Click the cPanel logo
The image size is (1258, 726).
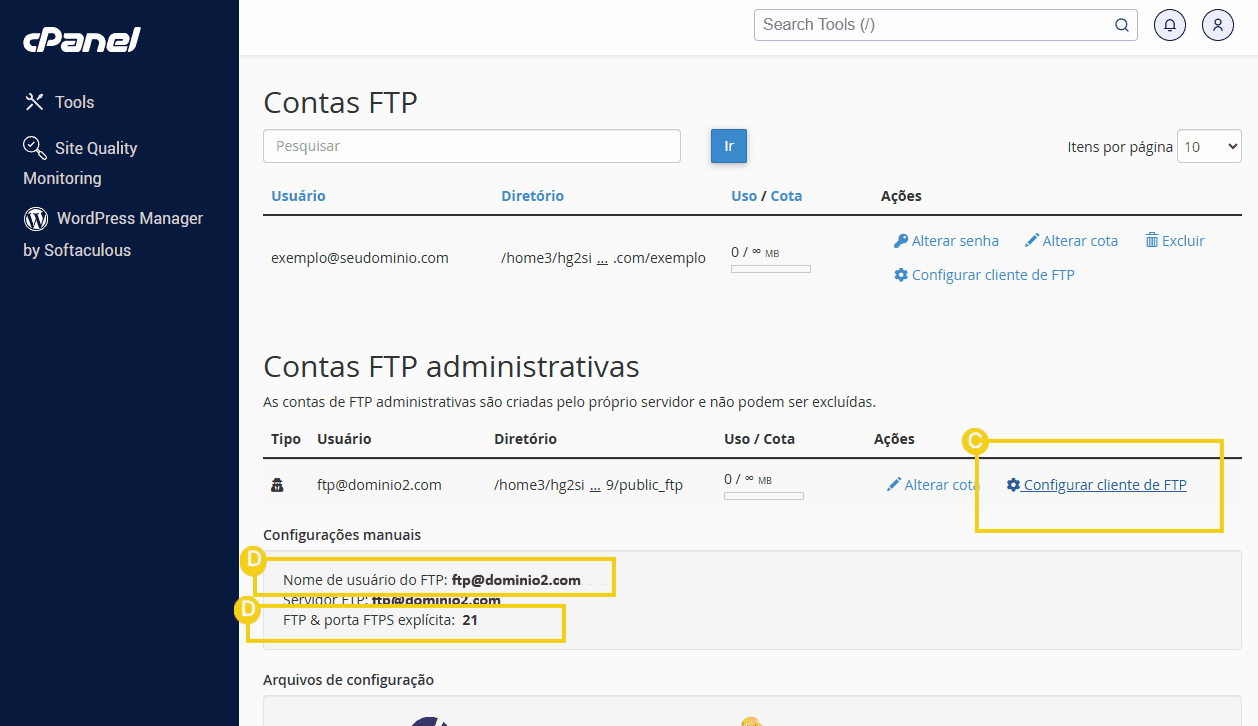point(82,40)
